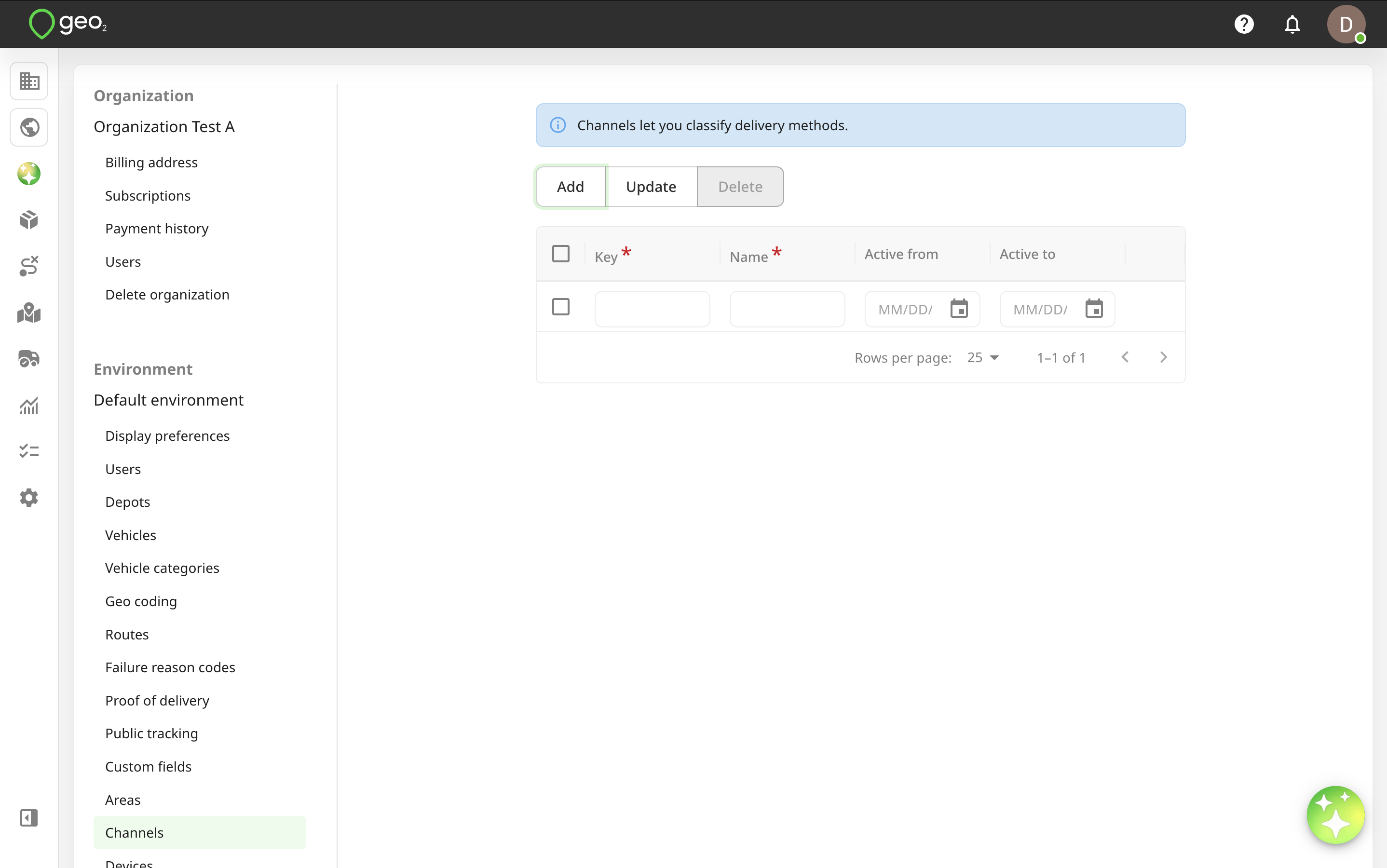The width and height of the screenshot is (1387, 868).
Task: Tick the checkbox in the first channel row
Action: (x=560, y=307)
